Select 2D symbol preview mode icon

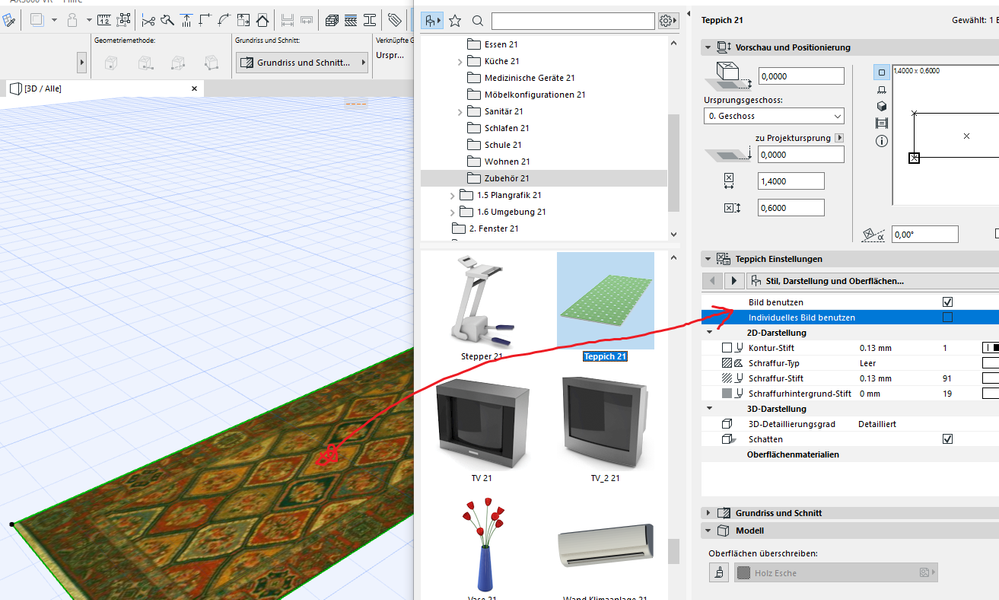[x=882, y=72]
